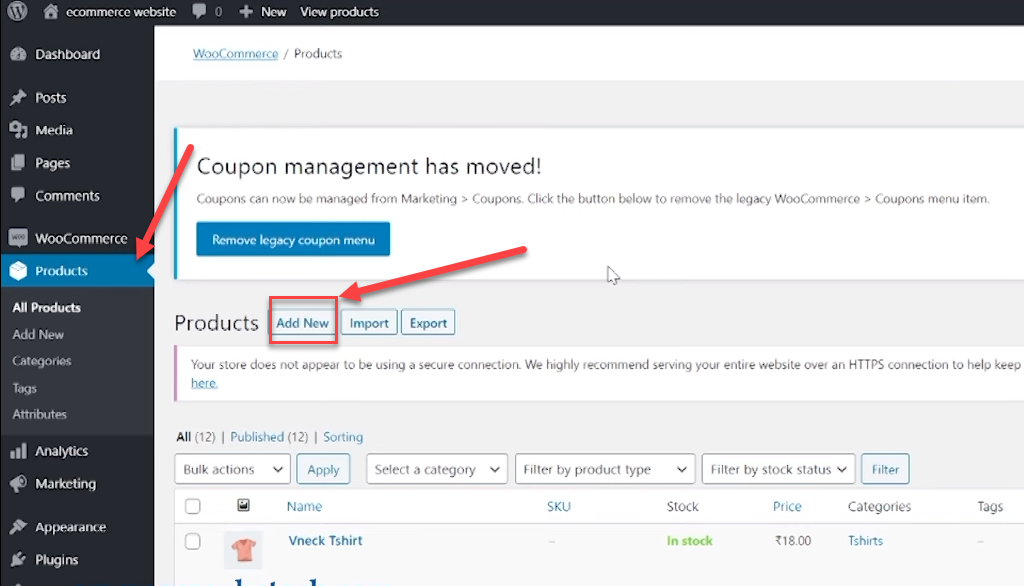Click the Filter button
1024x586 pixels.
[x=885, y=469]
